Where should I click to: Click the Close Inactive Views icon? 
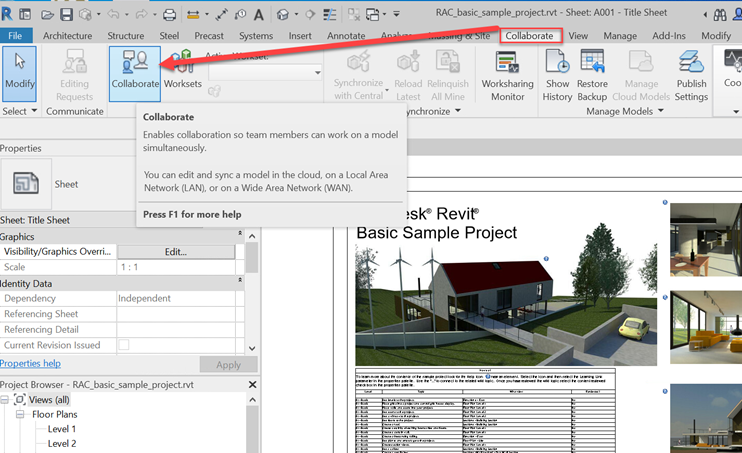(x=354, y=15)
